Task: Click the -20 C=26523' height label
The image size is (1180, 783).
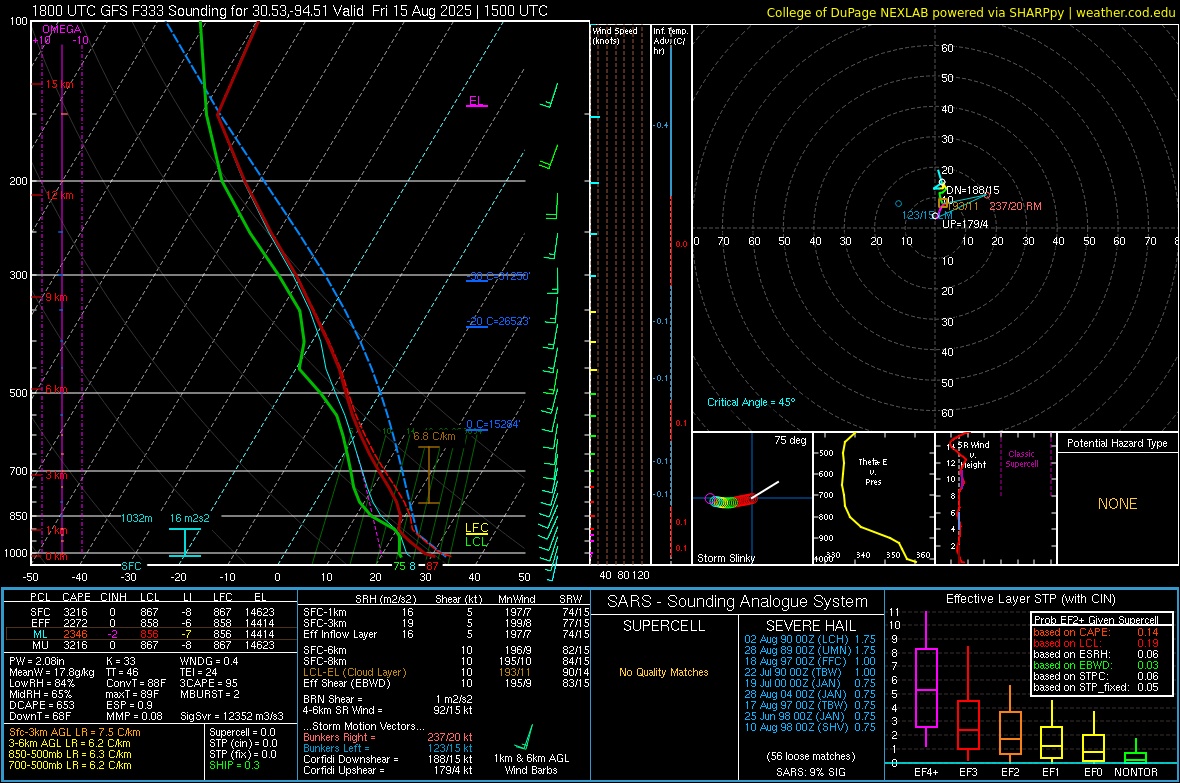Action: (497, 321)
